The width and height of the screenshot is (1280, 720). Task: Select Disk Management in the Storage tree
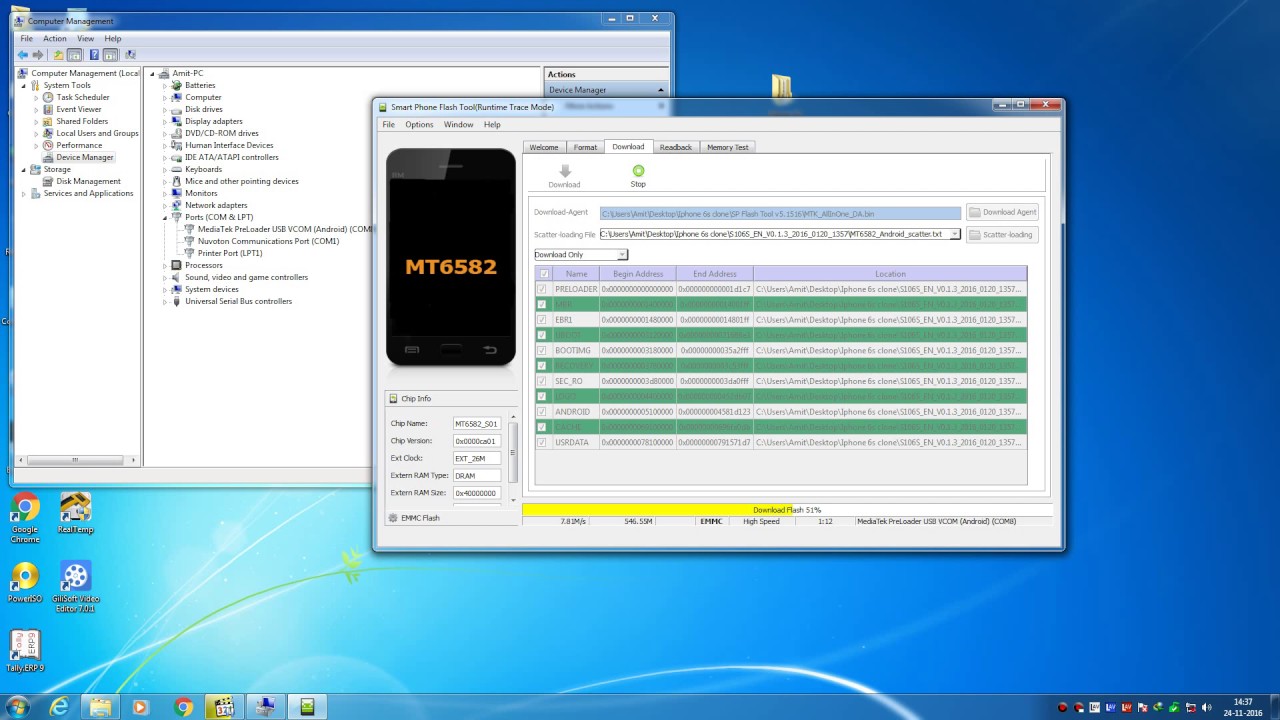88,181
